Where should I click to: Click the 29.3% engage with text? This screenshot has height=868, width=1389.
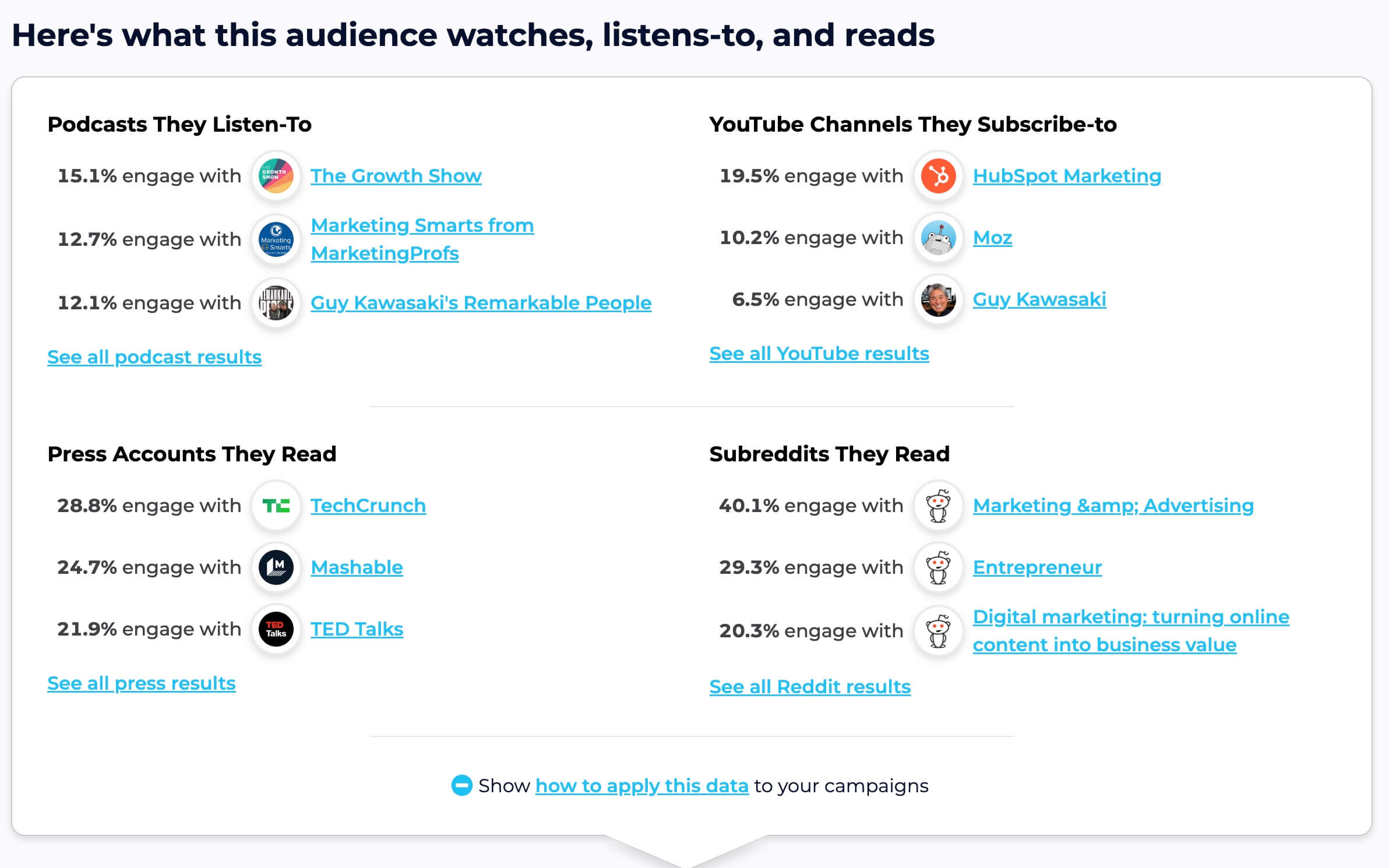point(812,567)
